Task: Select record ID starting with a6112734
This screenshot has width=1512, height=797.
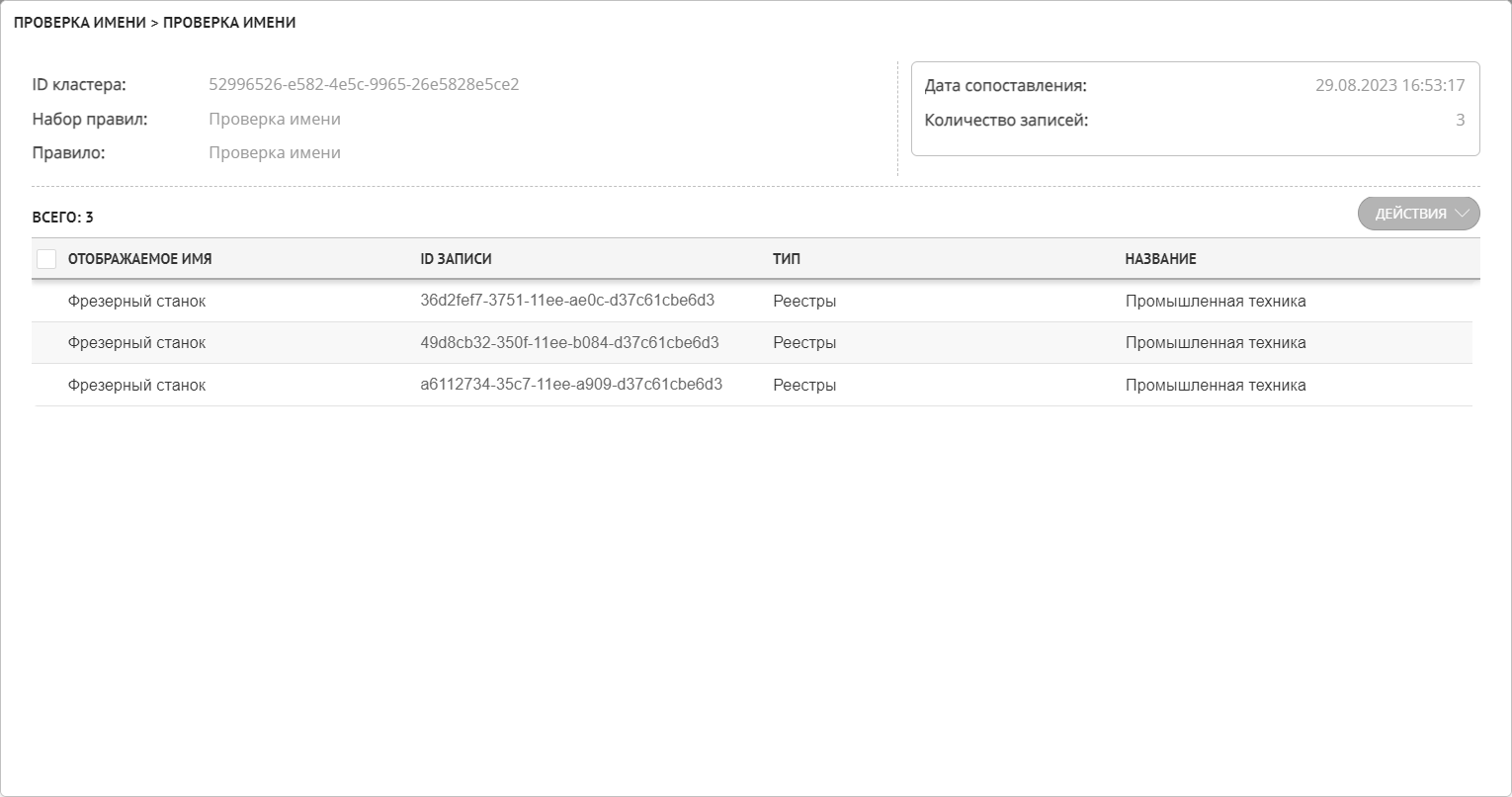Action: [571, 385]
